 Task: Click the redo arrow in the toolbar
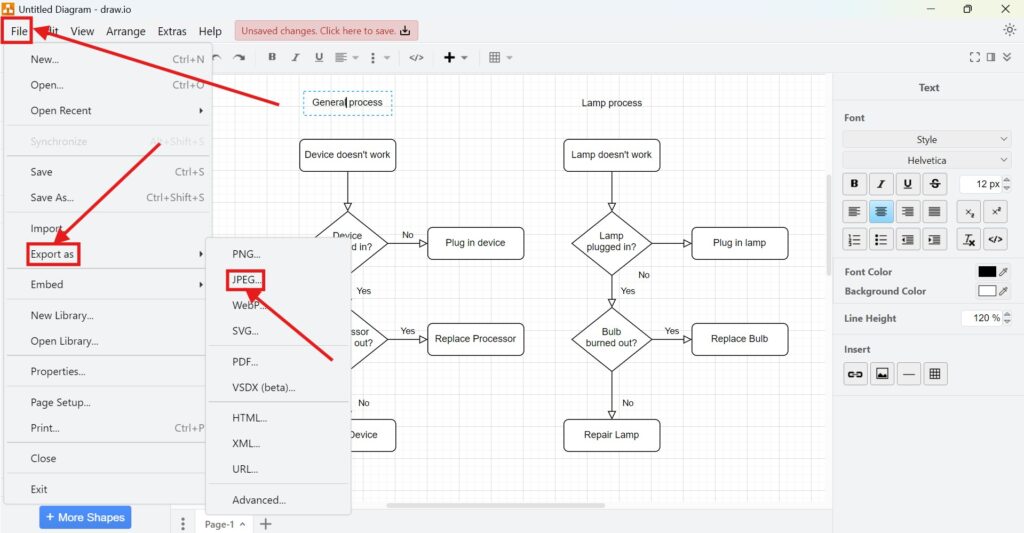pos(239,58)
